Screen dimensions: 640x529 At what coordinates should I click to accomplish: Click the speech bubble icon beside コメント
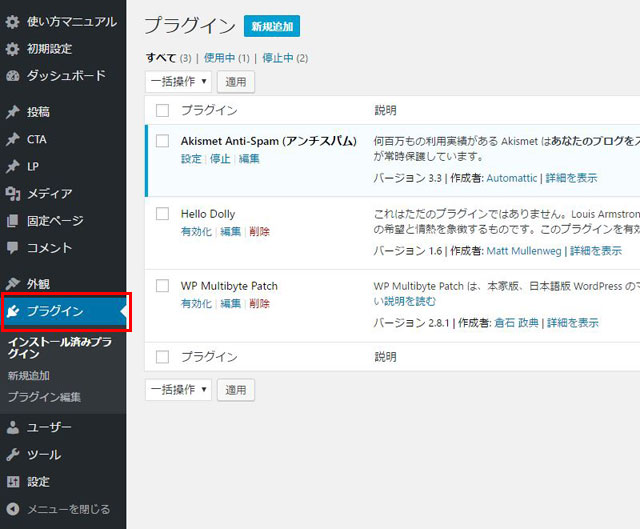13,248
